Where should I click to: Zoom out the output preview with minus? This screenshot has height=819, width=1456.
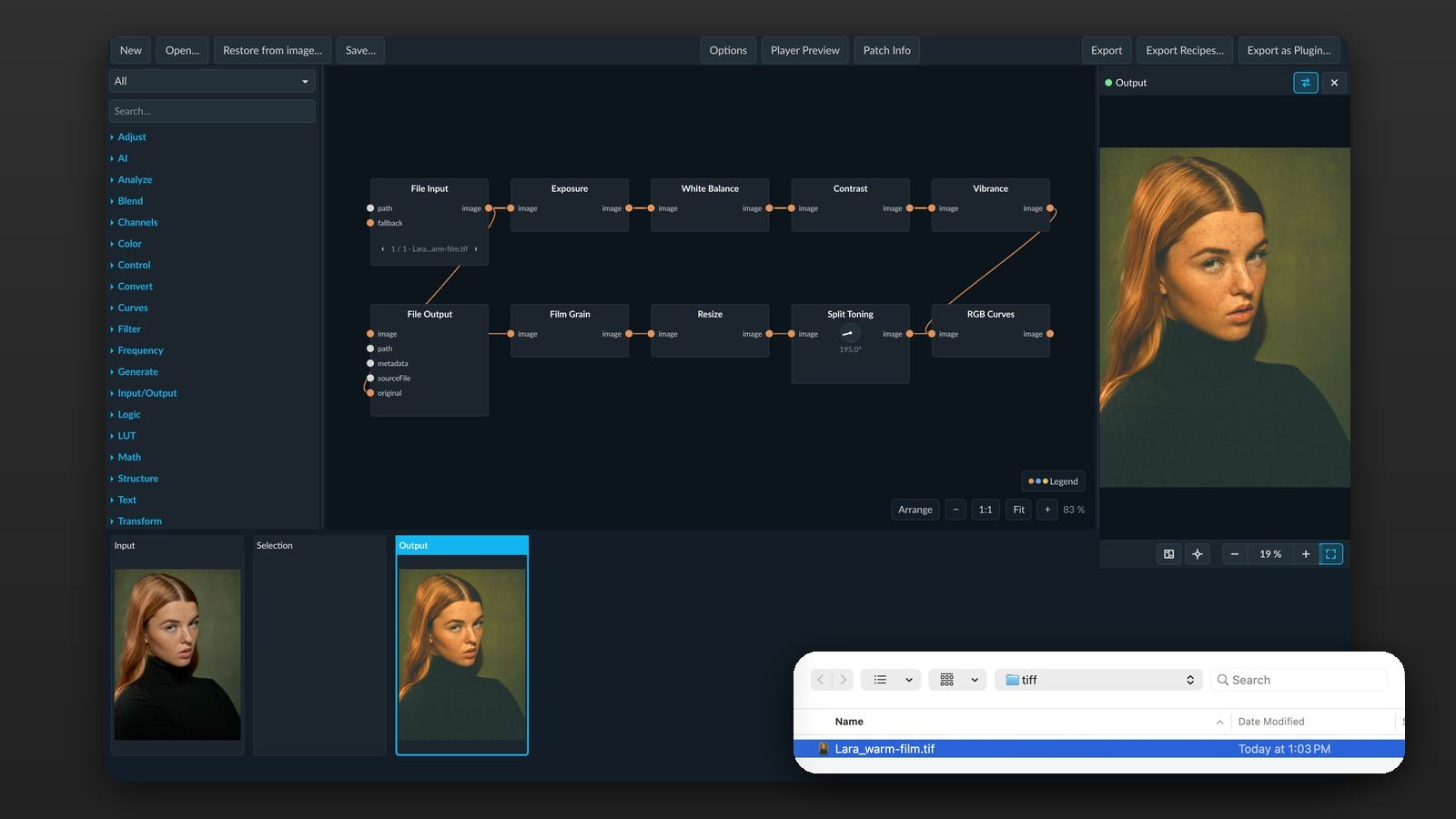pyautogui.click(x=1234, y=554)
